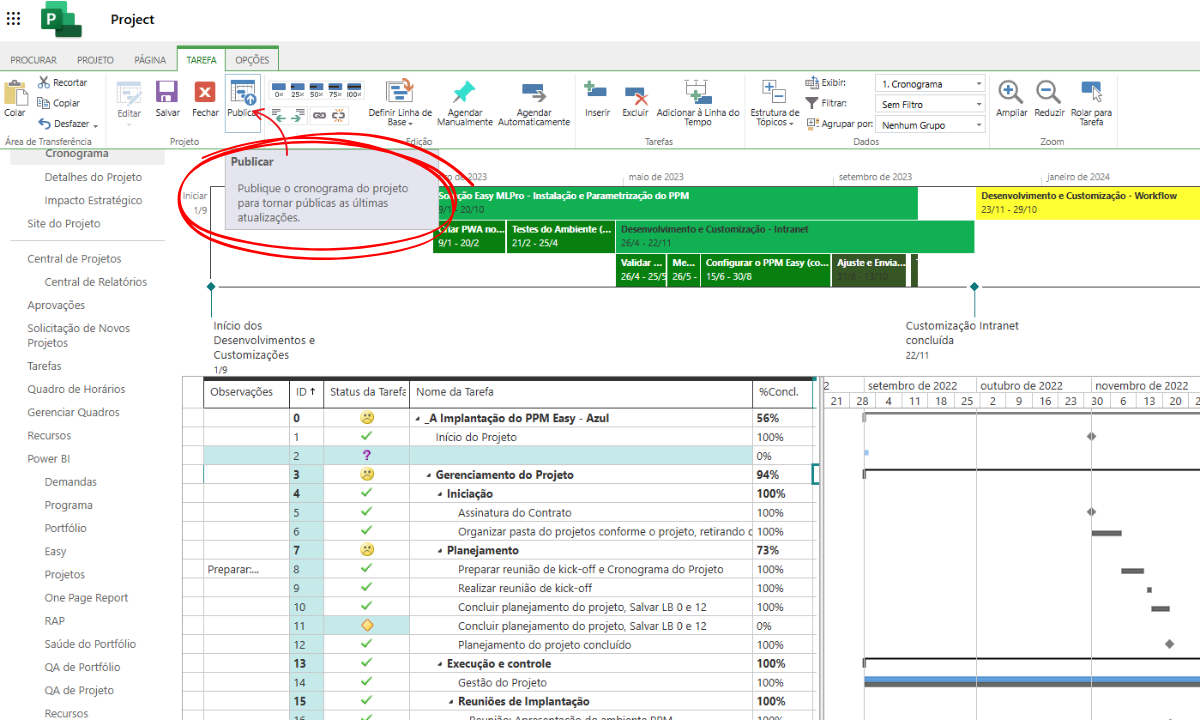
Task: Open the Site do Projeto link
Action: coord(64,223)
